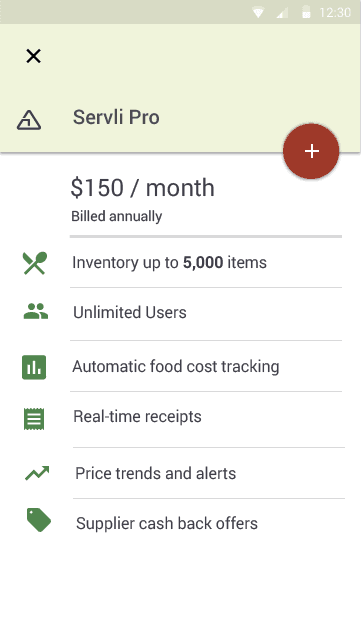
Task: Click the $150 / month price text
Action: tap(143, 188)
